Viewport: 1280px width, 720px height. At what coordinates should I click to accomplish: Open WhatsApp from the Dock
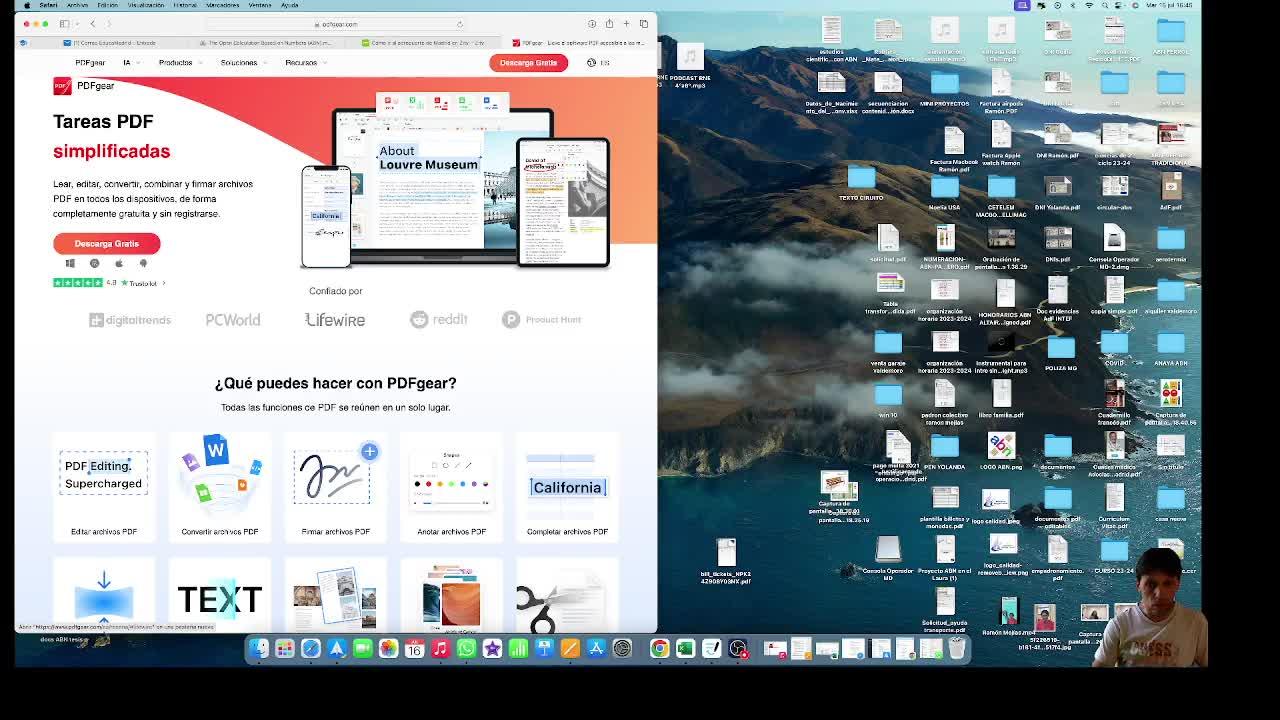click(466, 649)
